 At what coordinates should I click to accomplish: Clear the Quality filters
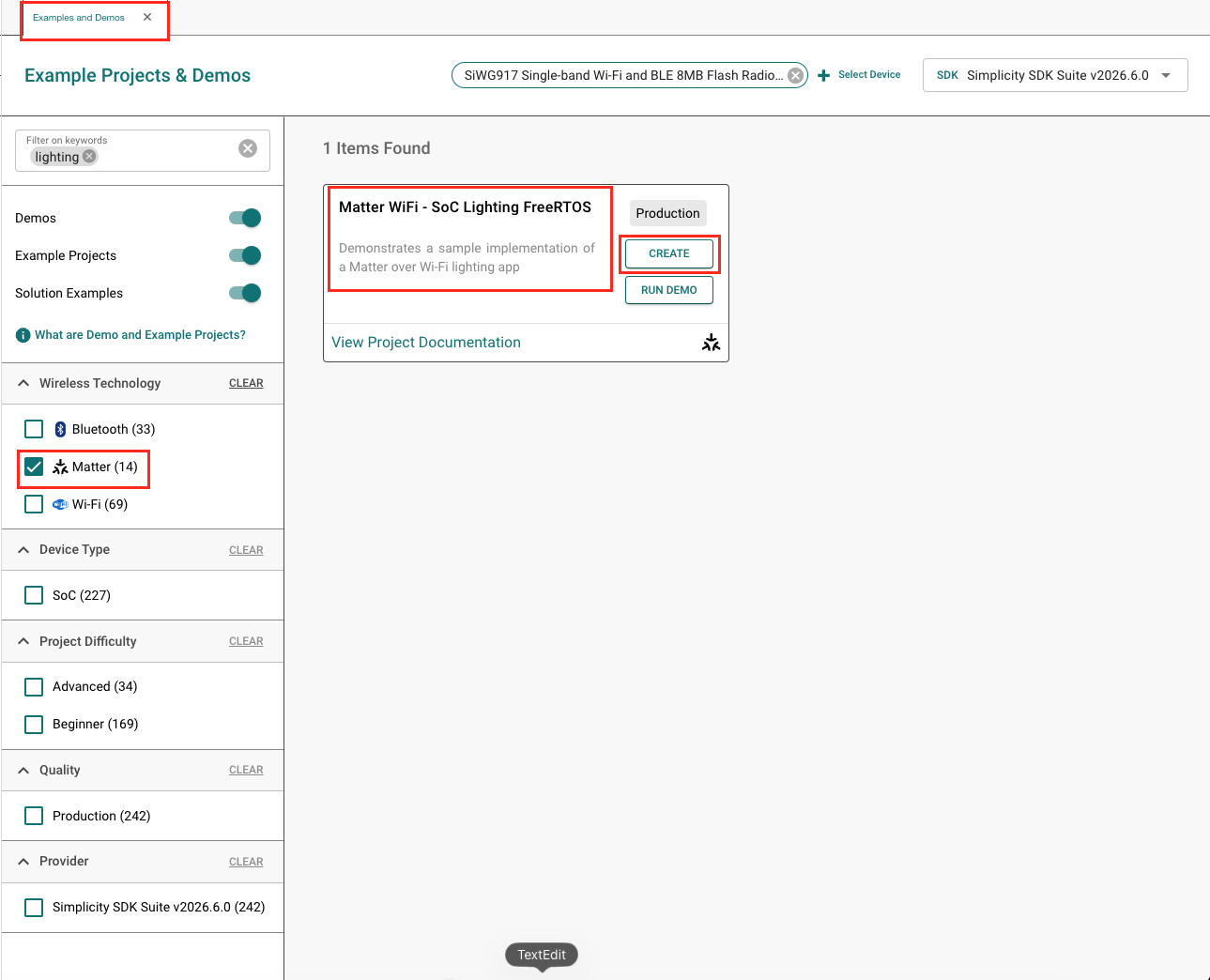click(x=246, y=770)
